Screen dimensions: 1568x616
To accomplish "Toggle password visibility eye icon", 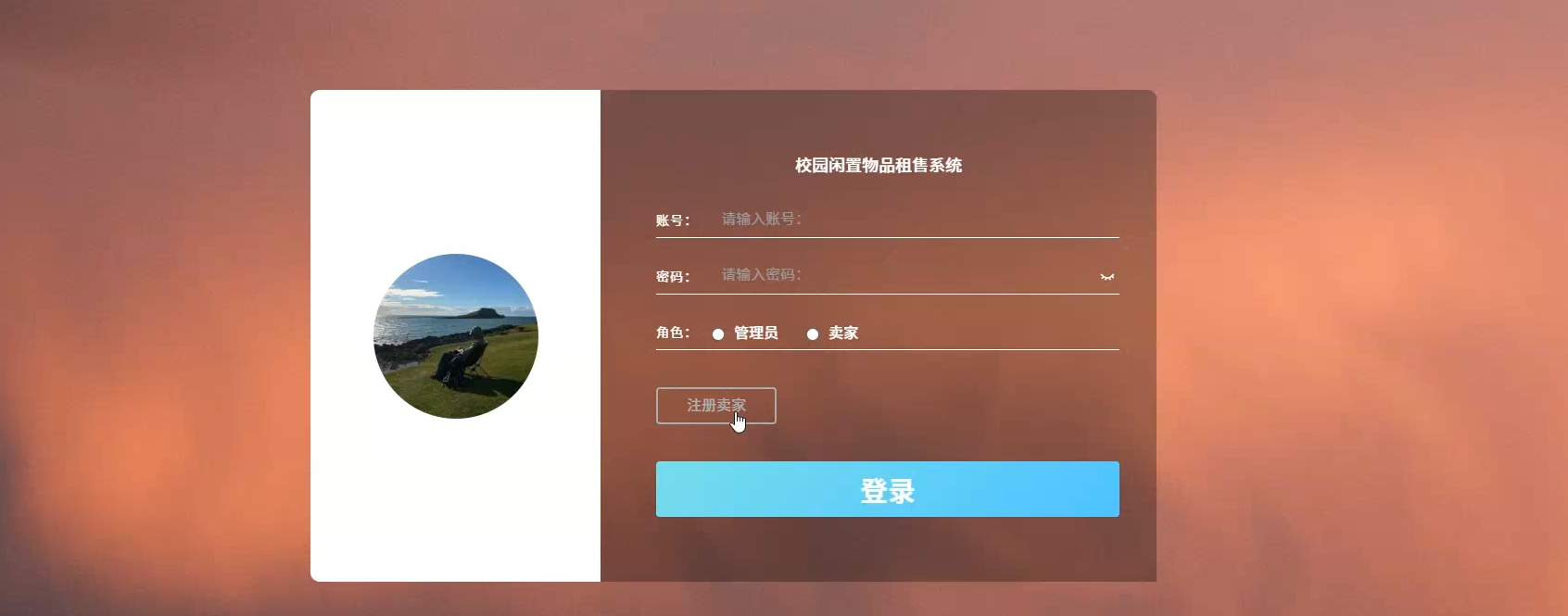I will pyautogui.click(x=1107, y=276).
